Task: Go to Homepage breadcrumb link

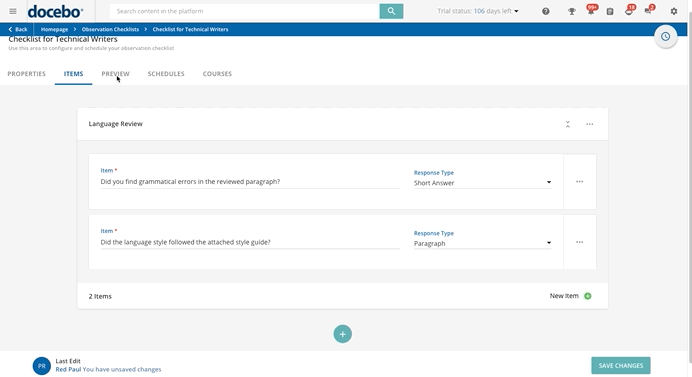Action: point(54,29)
